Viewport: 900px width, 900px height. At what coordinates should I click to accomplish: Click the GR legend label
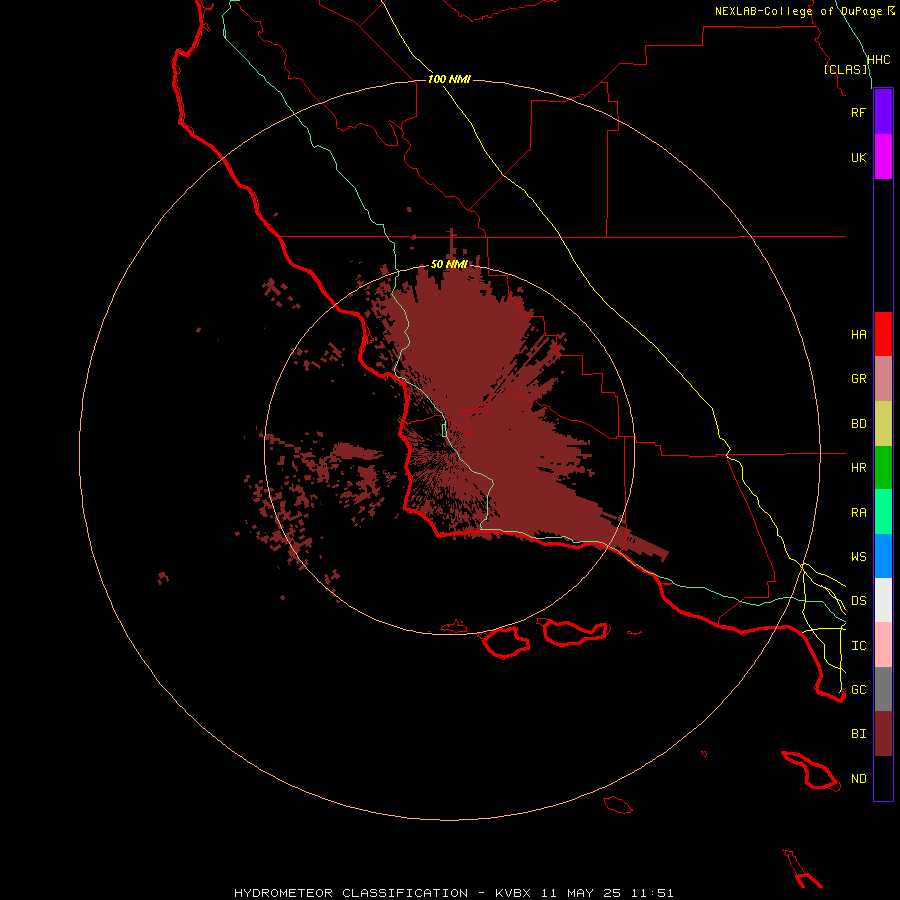(858, 379)
